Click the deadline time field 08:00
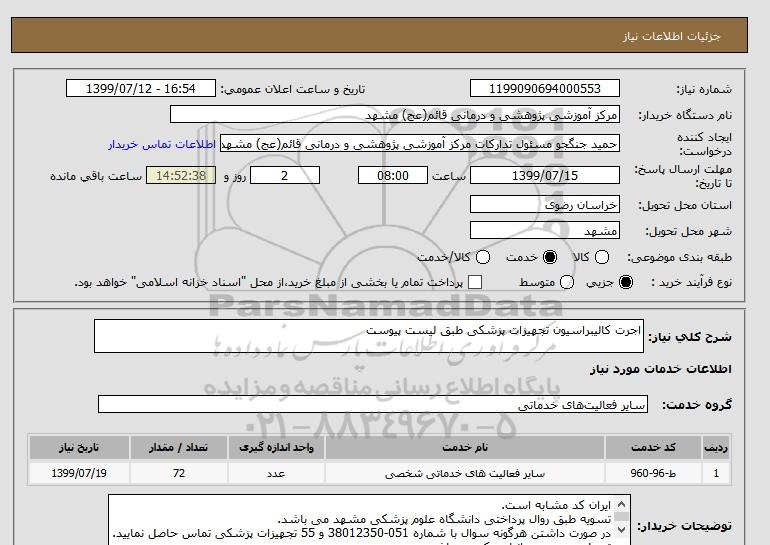 click(393, 175)
